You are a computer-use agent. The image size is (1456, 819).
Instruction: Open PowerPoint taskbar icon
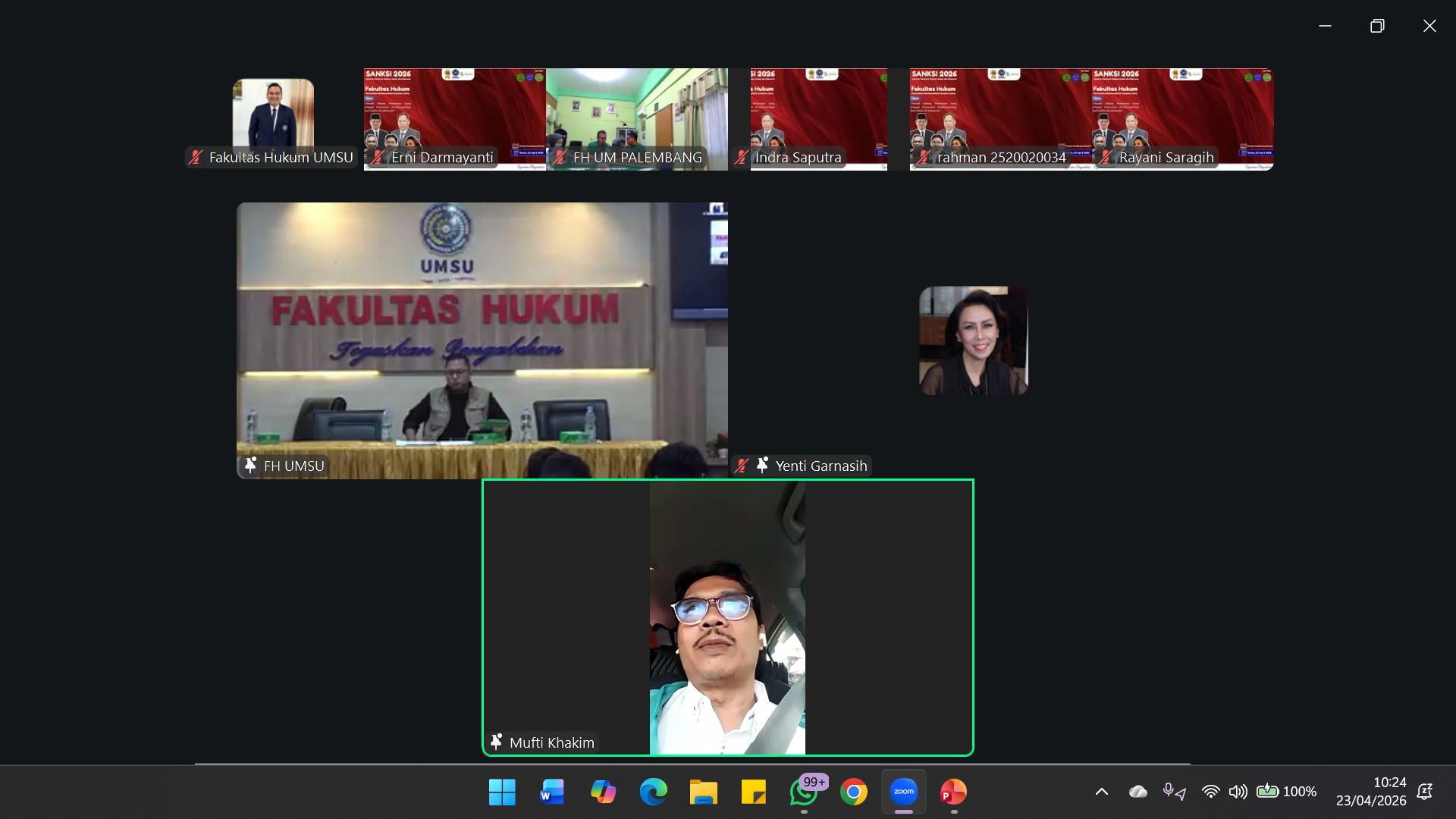tap(953, 792)
